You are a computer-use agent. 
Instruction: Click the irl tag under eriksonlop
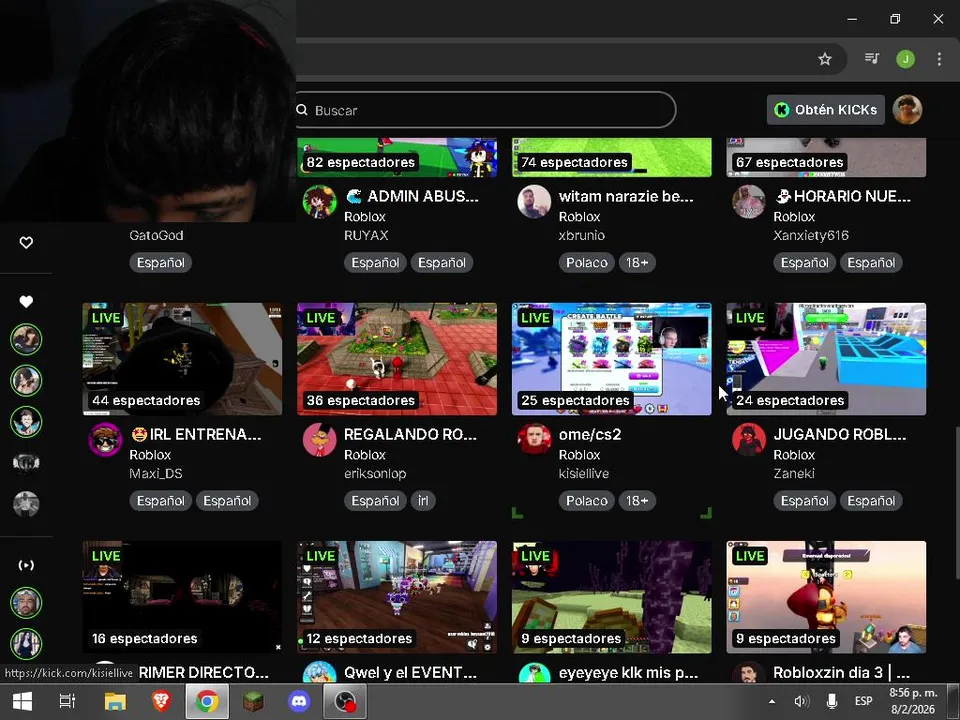[423, 501]
